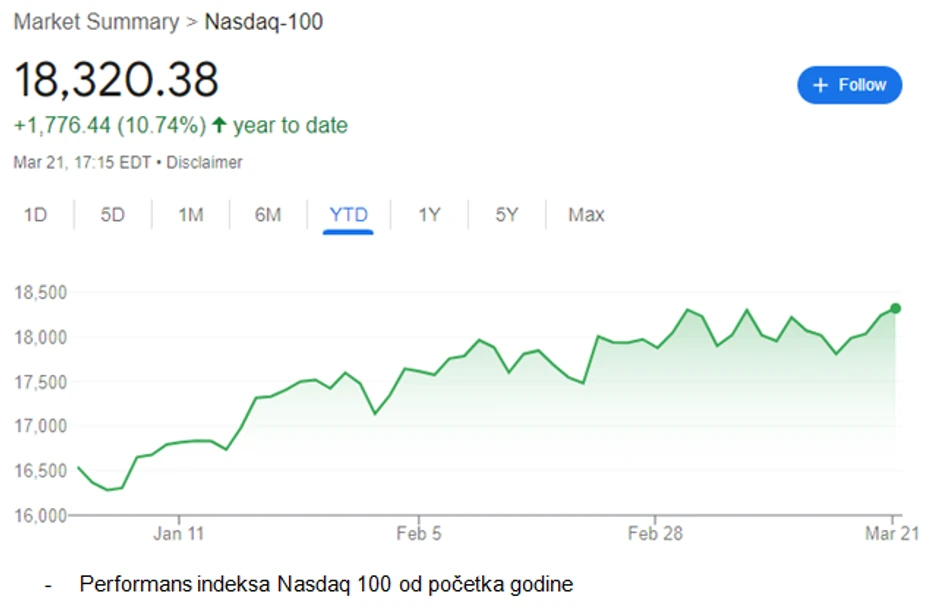Click the Jan 11 axis date label
940x610 pixels.
pyautogui.click(x=179, y=534)
